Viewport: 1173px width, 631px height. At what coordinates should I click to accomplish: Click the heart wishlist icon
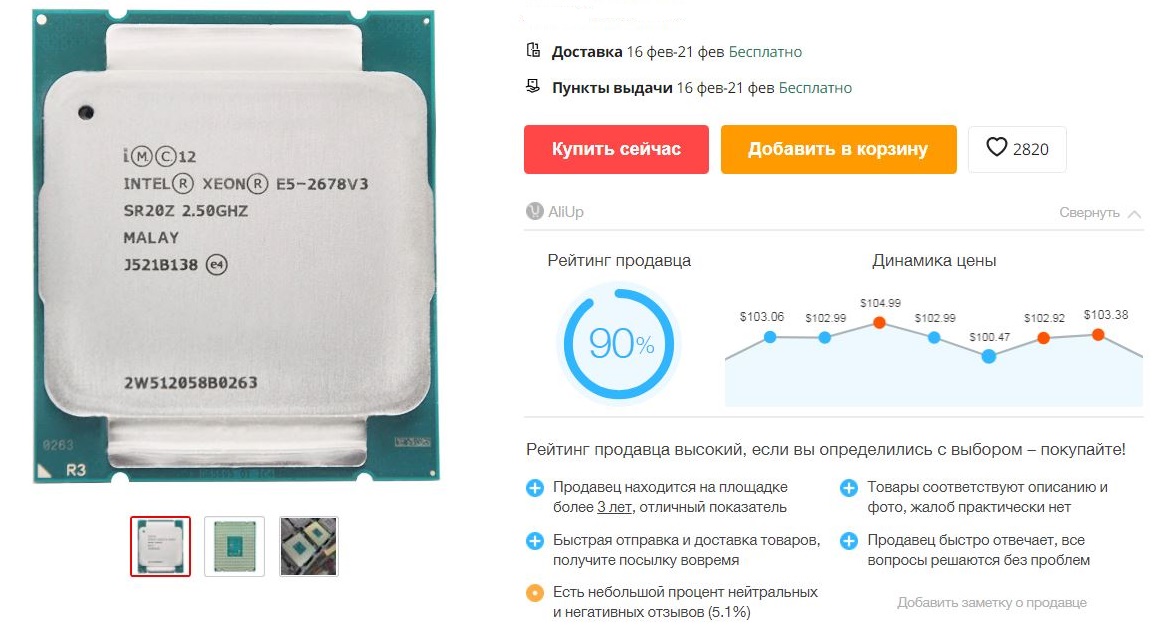coord(996,147)
